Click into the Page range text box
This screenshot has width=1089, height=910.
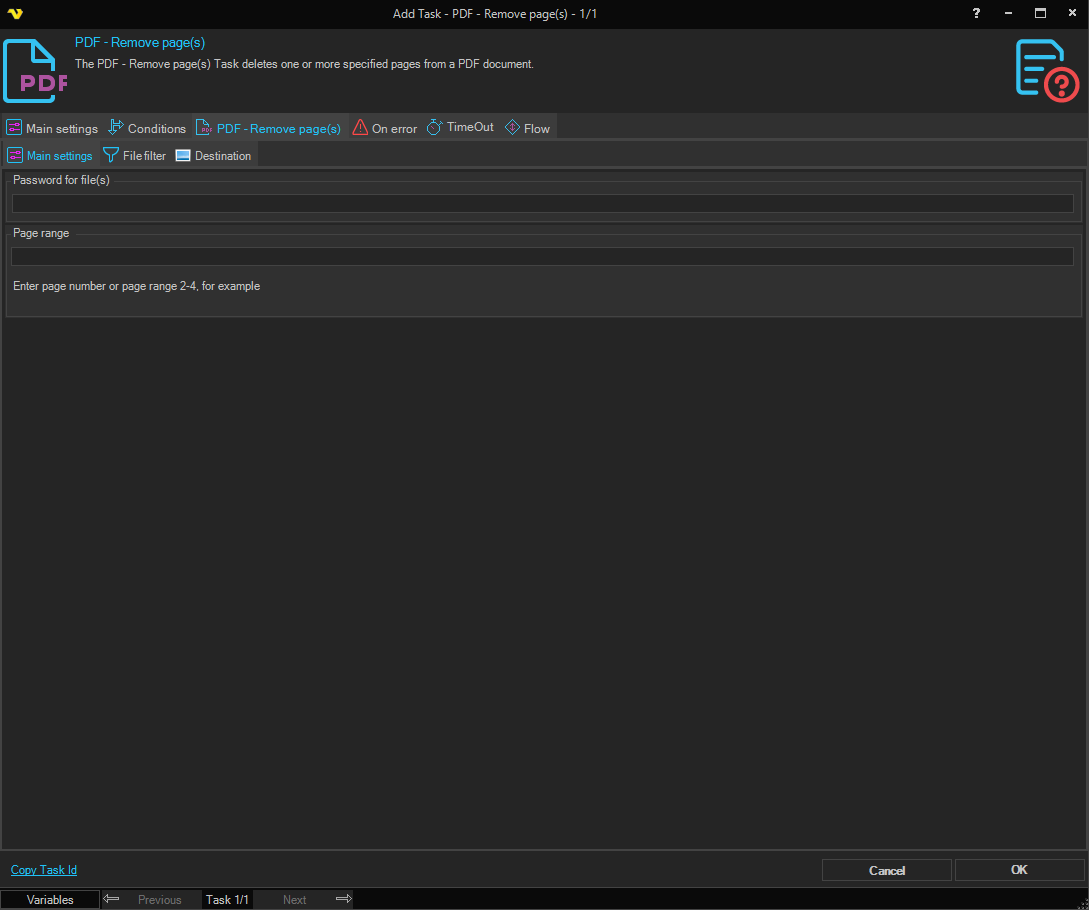pos(542,257)
